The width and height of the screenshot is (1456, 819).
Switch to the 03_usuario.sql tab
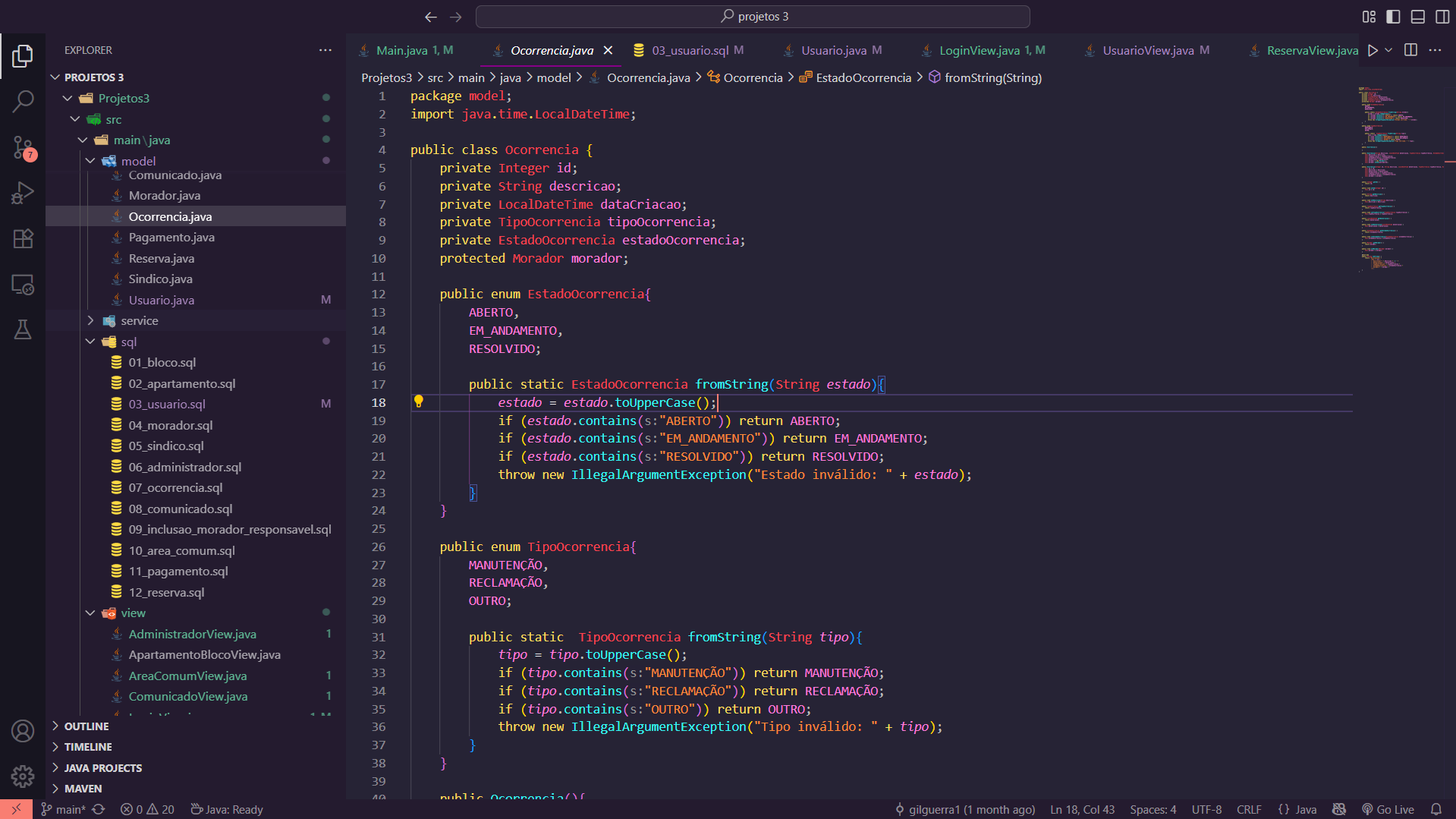pos(689,50)
